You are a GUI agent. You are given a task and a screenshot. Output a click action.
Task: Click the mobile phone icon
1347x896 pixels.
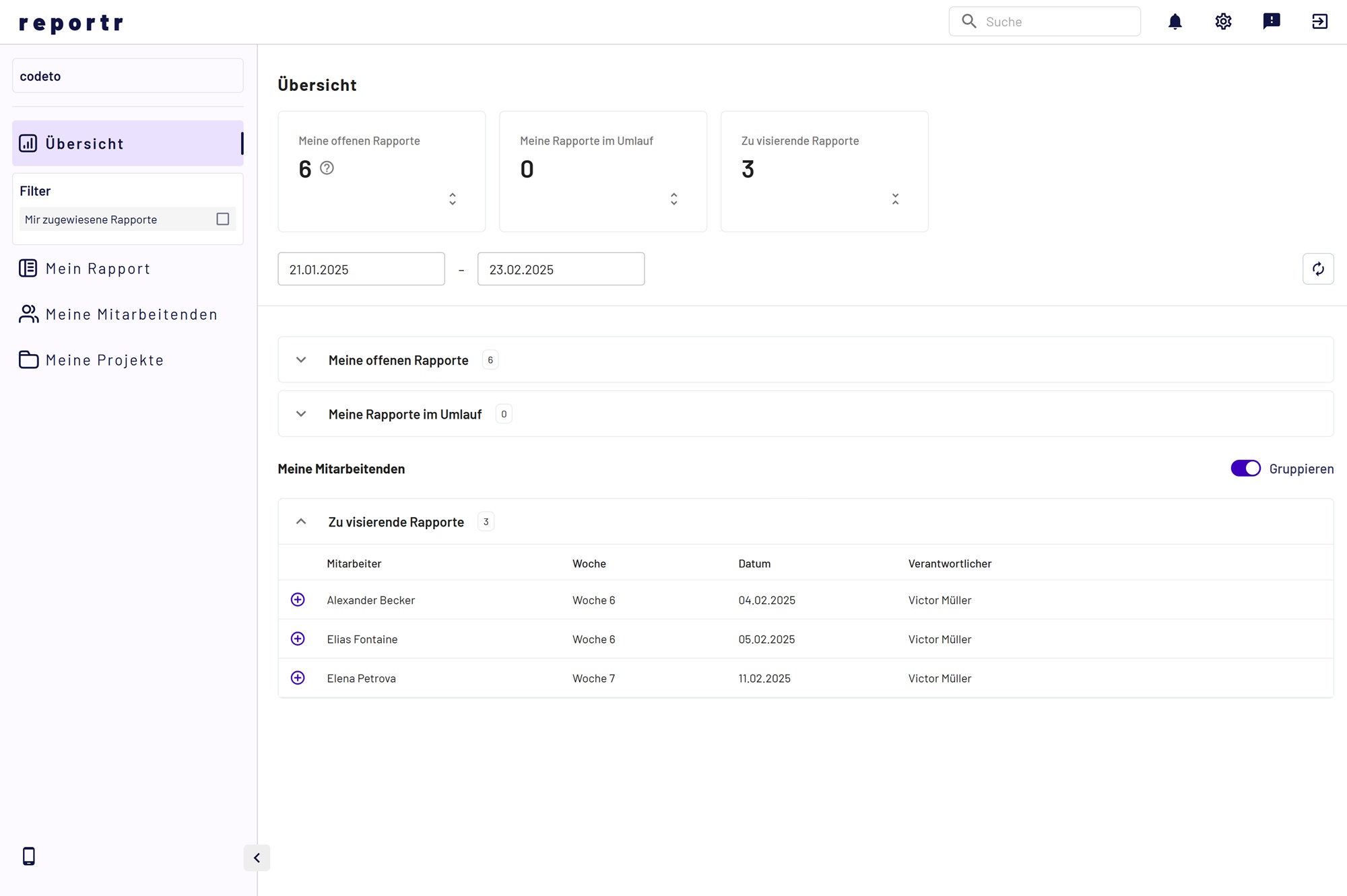point(28,856)
